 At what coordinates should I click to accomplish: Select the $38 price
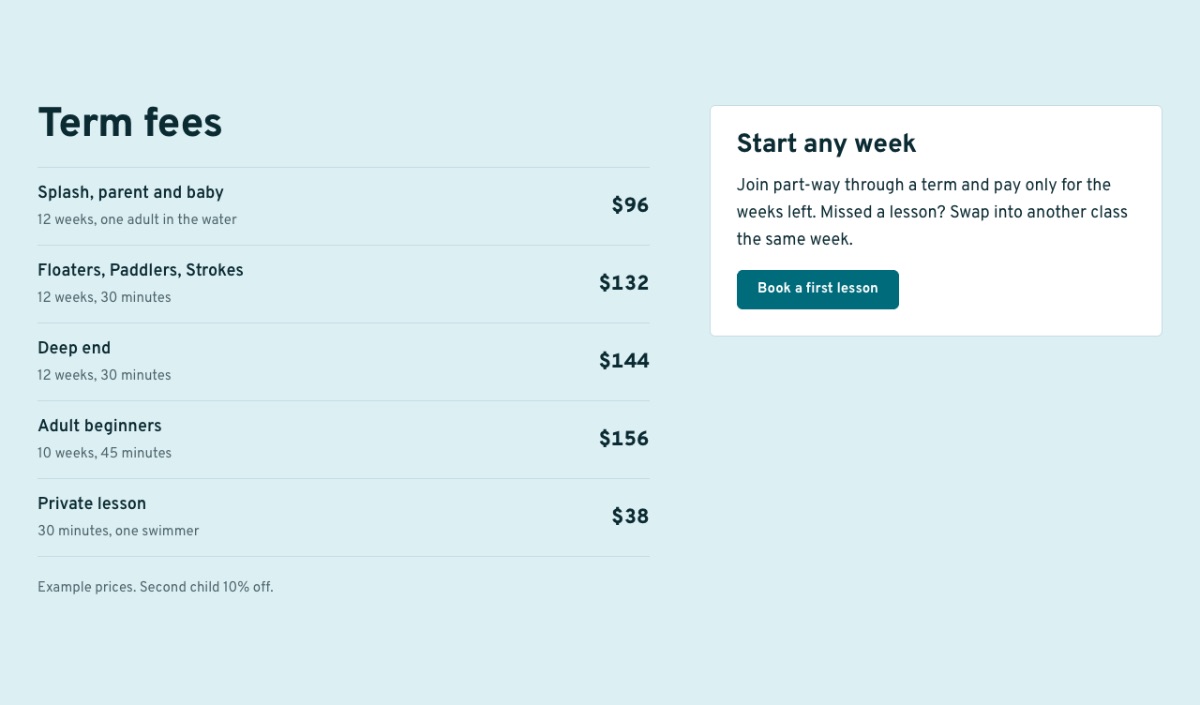click(630, 516)
